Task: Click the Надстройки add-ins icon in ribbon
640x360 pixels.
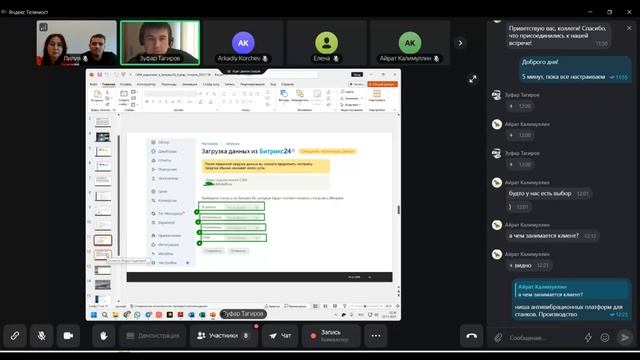Action: point(376,96)
